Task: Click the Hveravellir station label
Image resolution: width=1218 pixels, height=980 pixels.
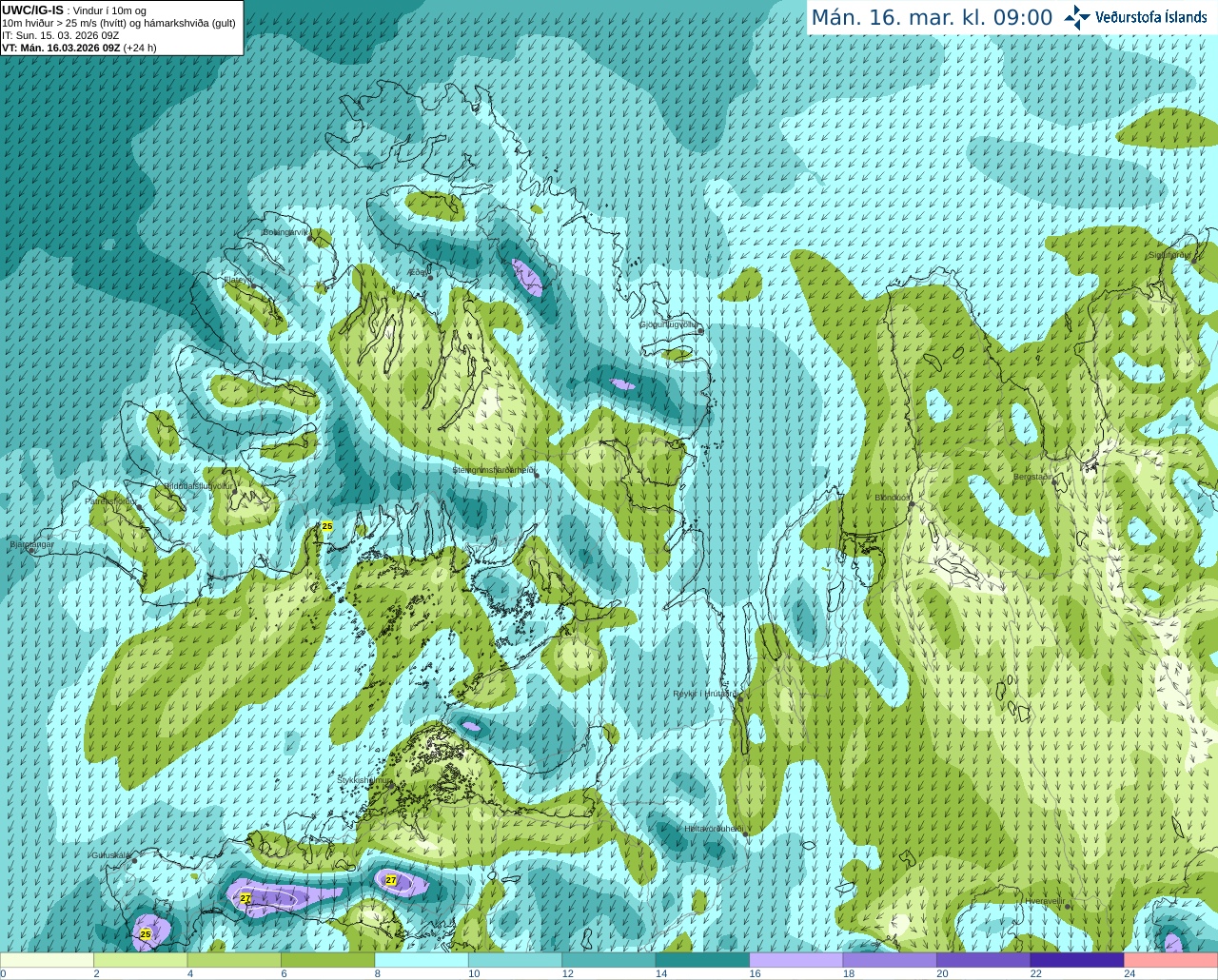Action: click(1045, 900)
